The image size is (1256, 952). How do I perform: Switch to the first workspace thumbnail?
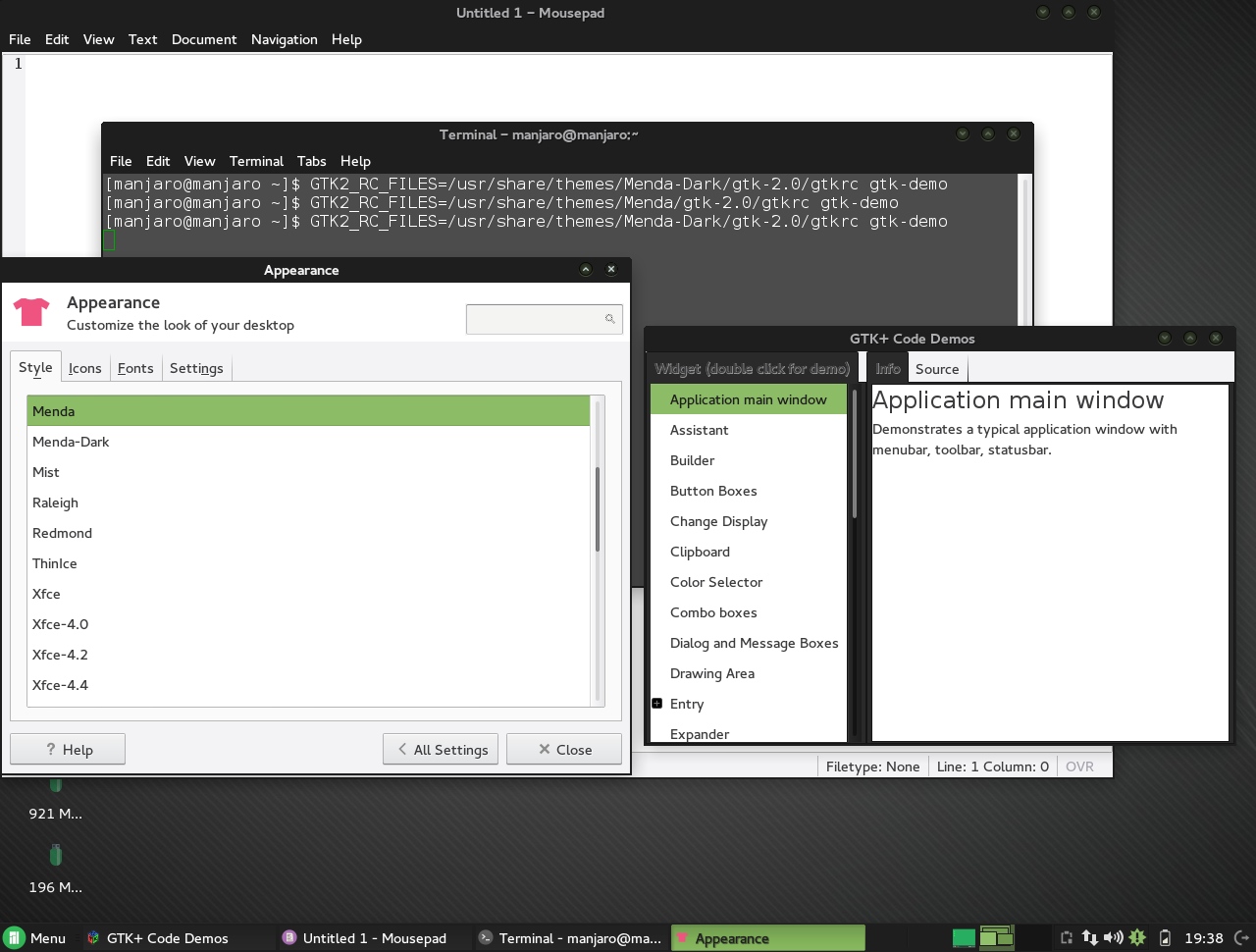click(x=964, y=938)
